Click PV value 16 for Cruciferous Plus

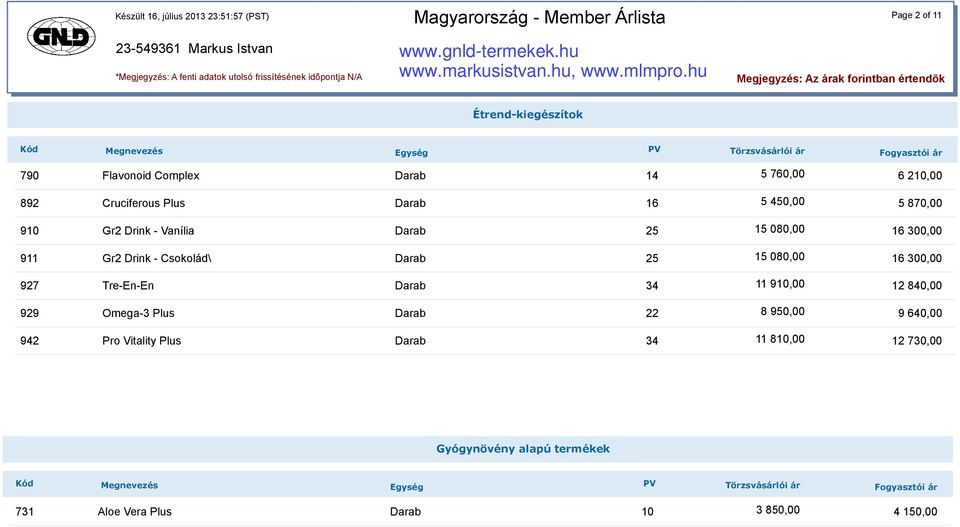click(652, 203)
